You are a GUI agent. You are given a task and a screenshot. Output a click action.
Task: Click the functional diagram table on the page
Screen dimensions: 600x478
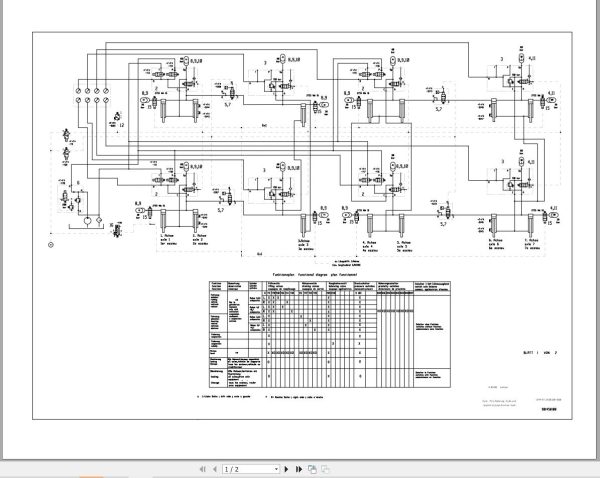click(x=330, y=334)
